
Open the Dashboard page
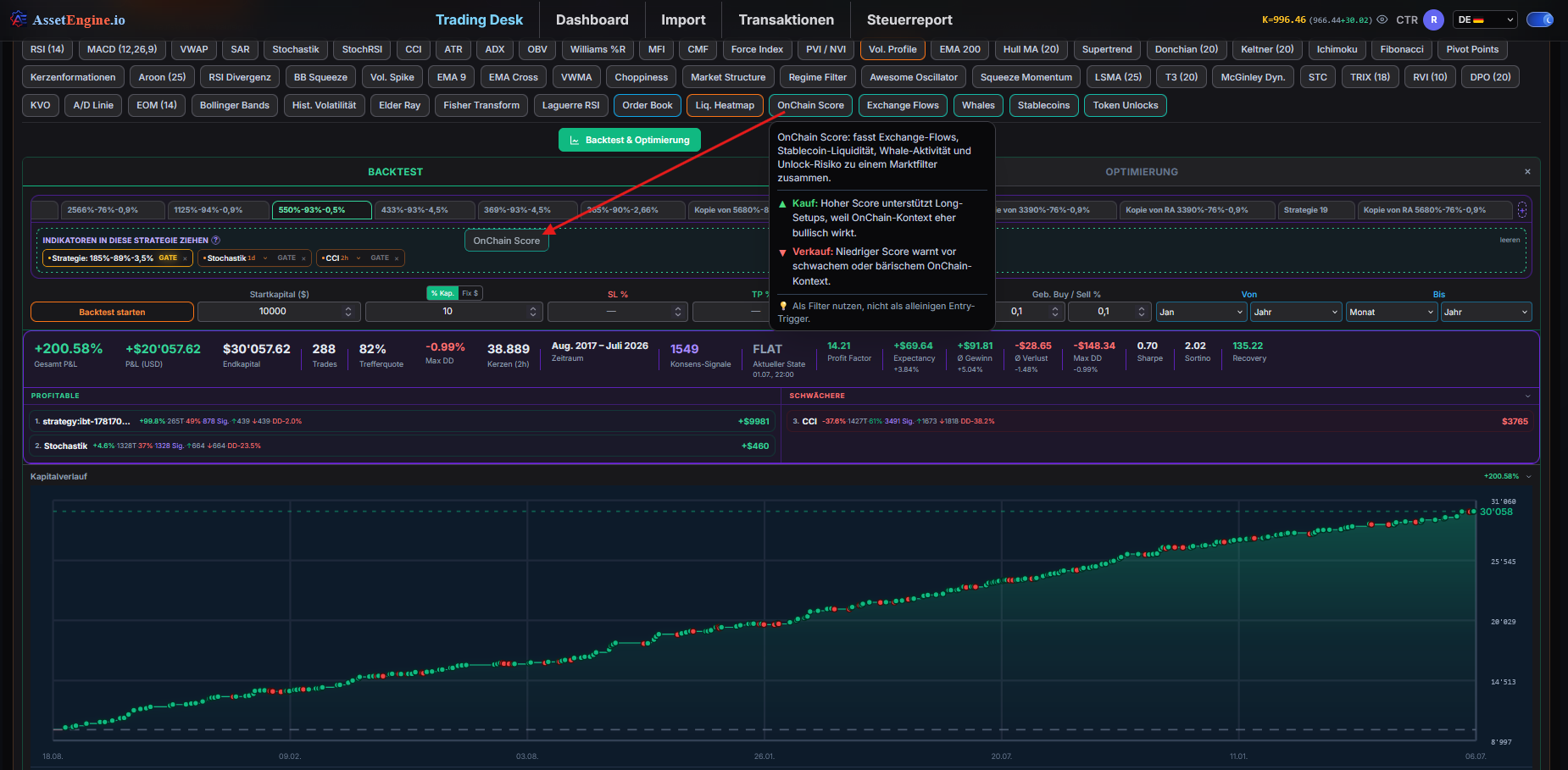(x=592, y=19)
